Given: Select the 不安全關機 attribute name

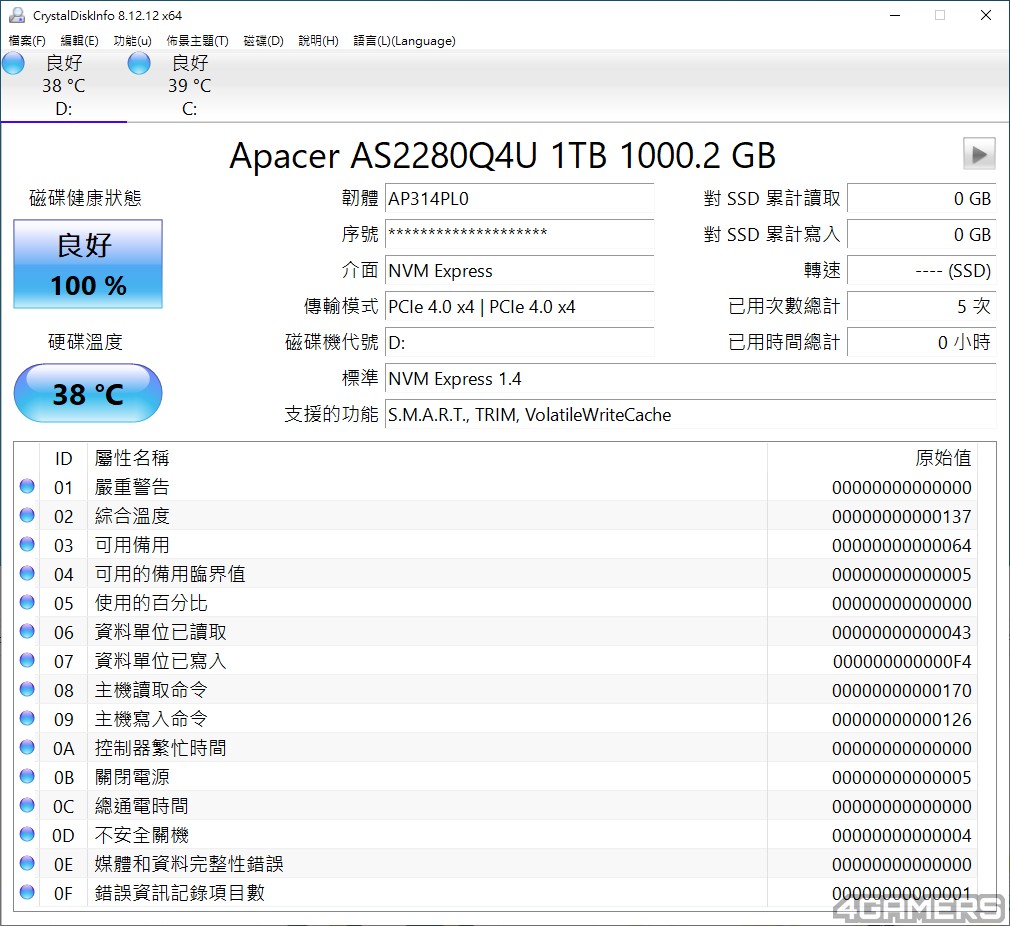Looking at the screenshot, I should click(x=142, y=835).
